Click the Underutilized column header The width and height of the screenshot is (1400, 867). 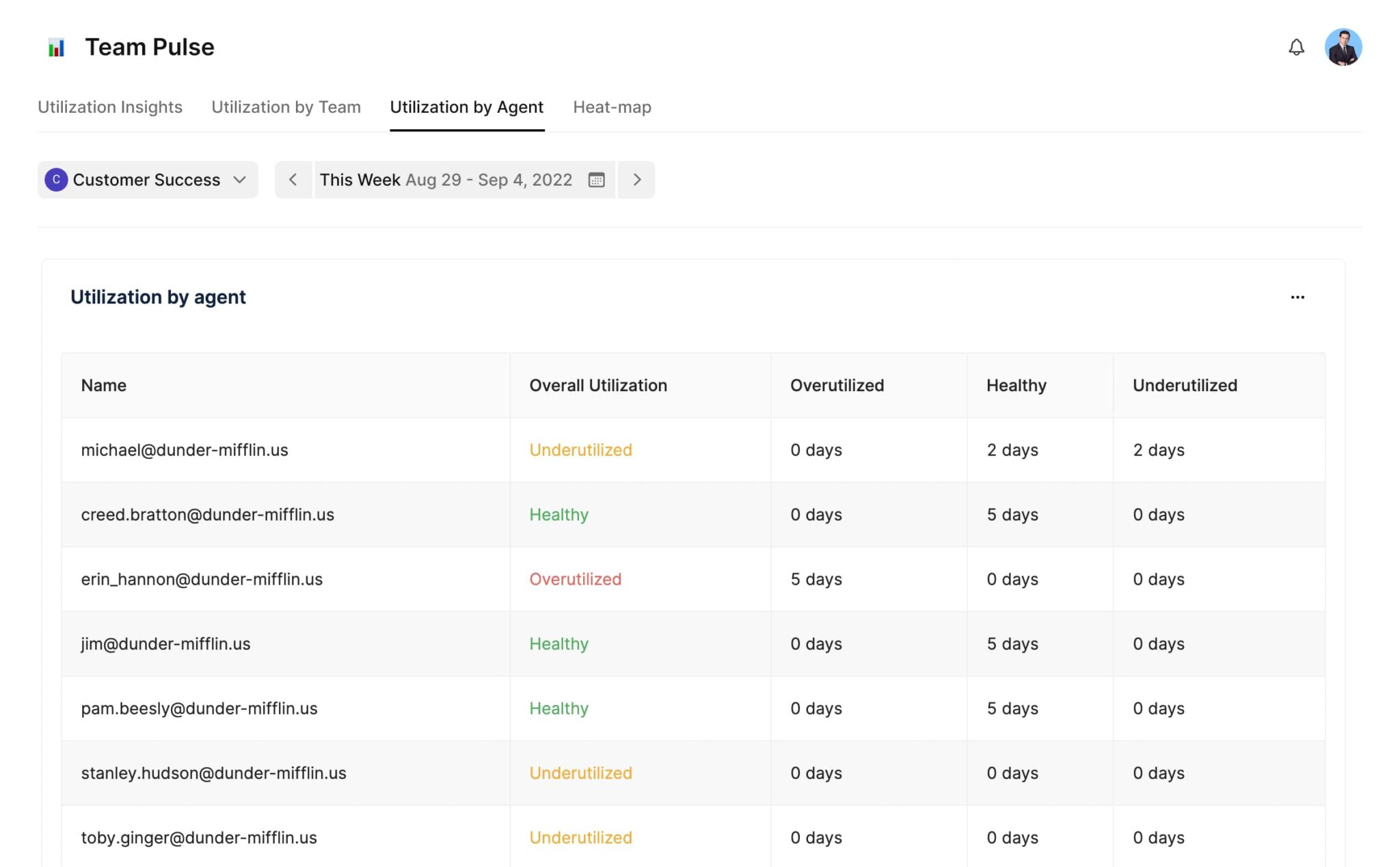click(1184, 386)
